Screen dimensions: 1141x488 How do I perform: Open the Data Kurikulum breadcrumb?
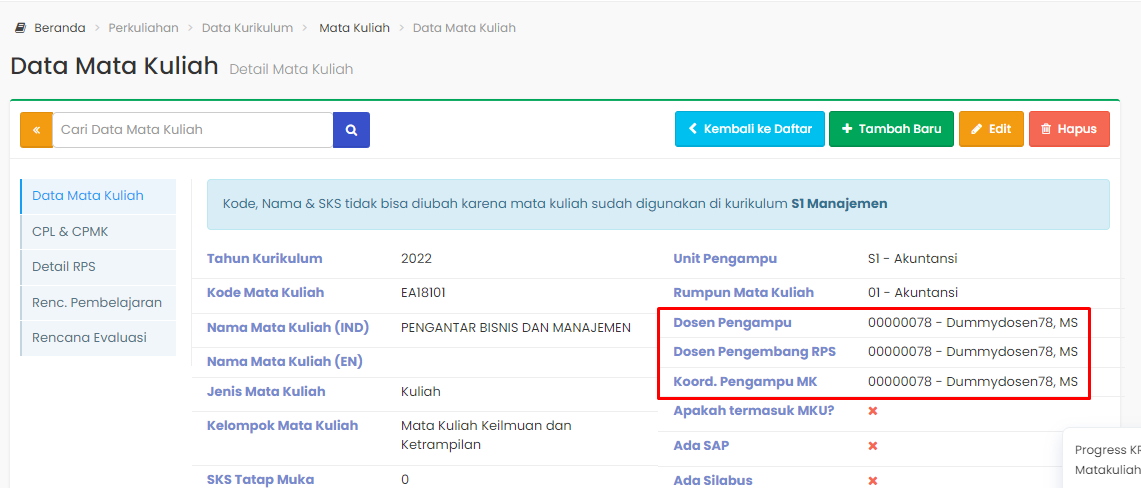click(x=247, y=28)
